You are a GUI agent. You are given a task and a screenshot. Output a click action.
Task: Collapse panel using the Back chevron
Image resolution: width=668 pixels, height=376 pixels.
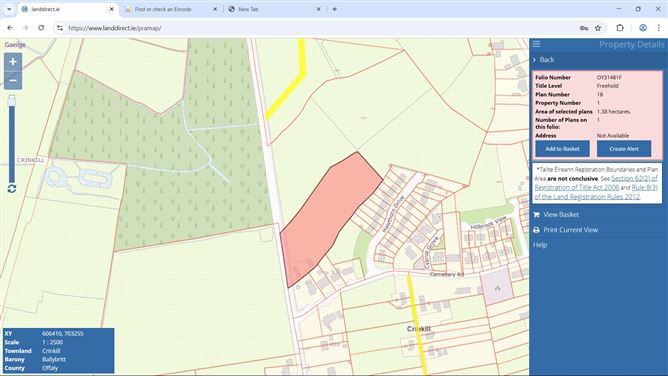tap(534, 60)
